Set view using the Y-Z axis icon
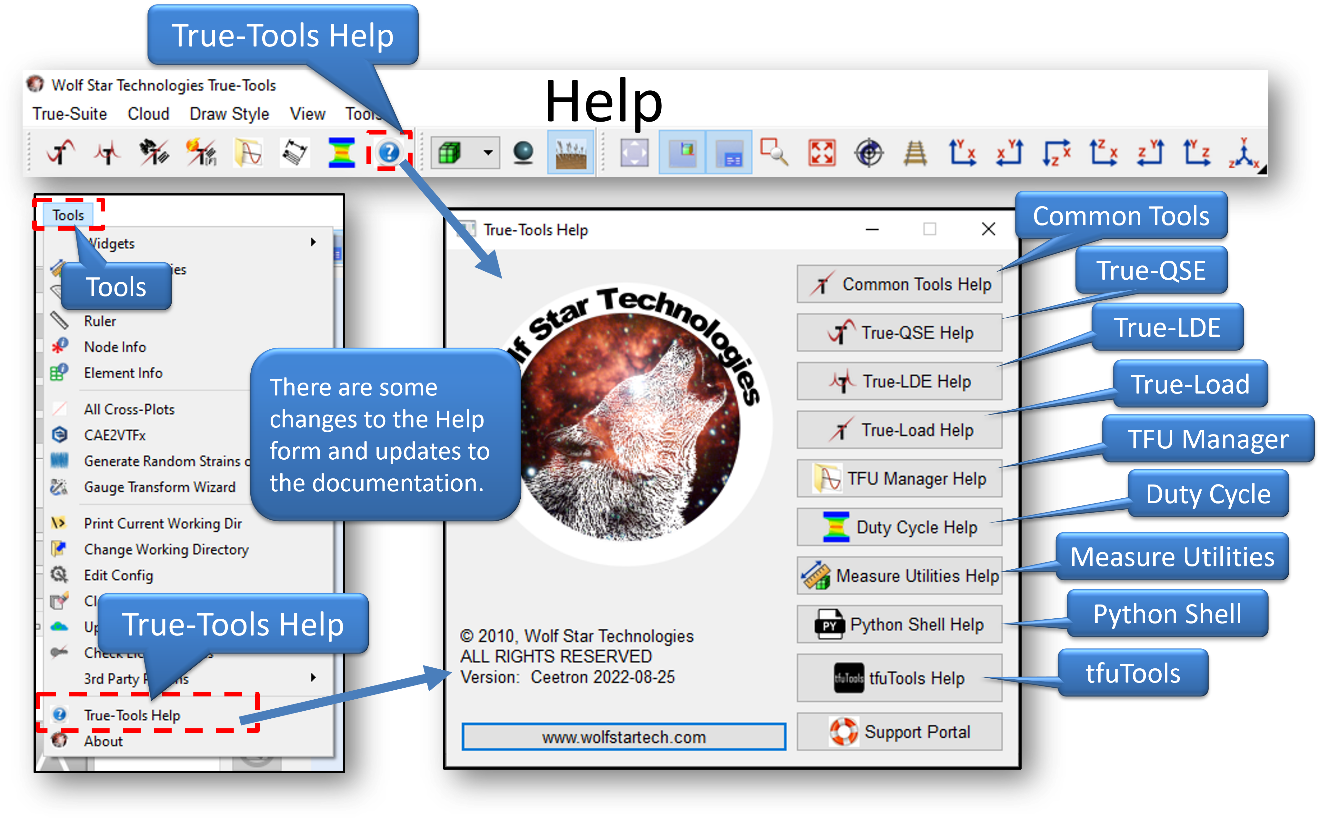Image resolution: width=1320 pixels, height=819 pixels. [x=1197, y=153]
